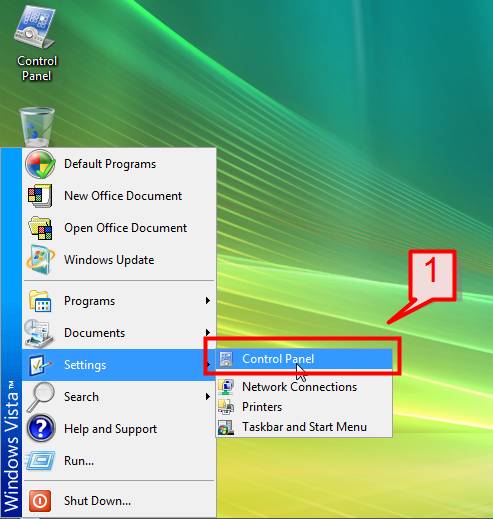Expand the Documents submenu arrow
Image resolution: width=493 pixels, height=519 pixels.
click(x=208, y=333)
